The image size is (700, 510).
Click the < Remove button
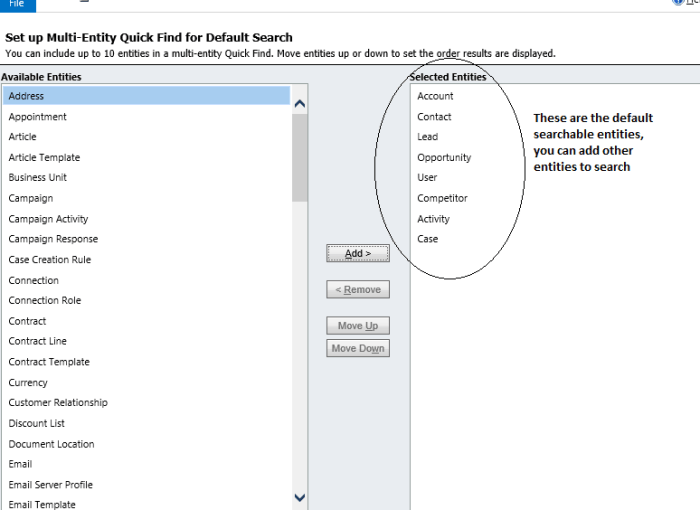[x=358, y=289]
